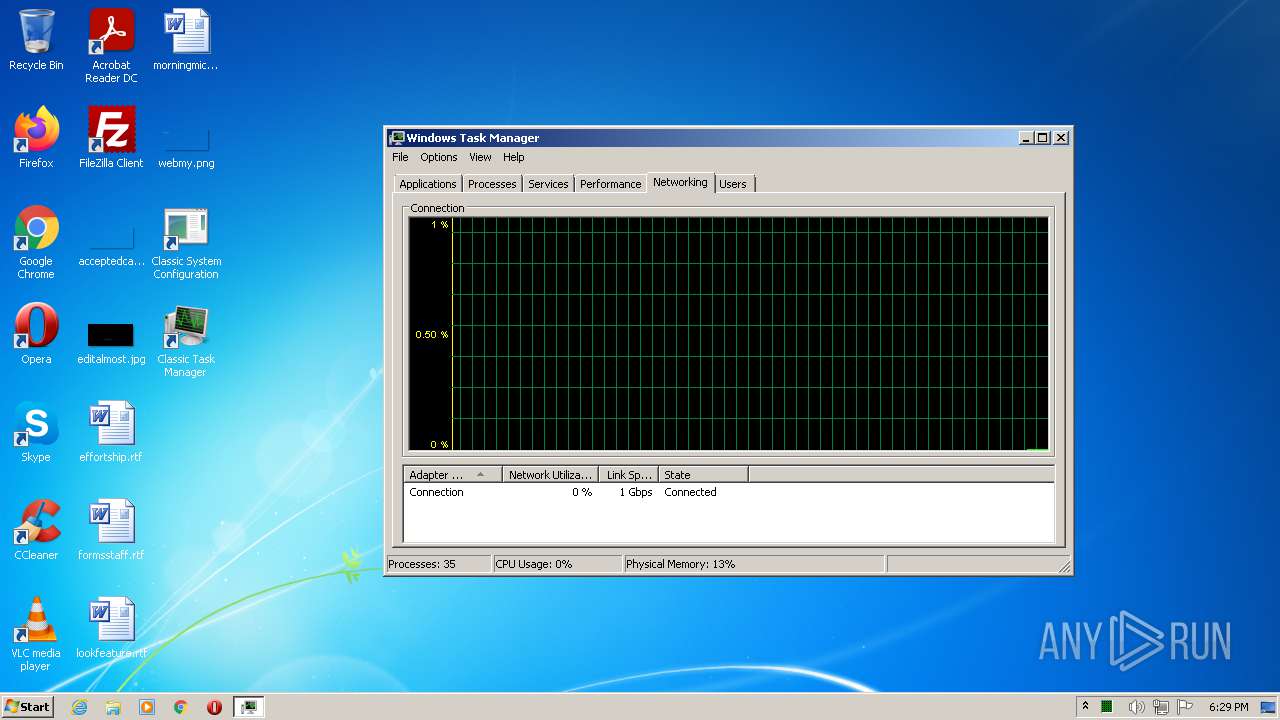
Task: Open the View menu
Action: click(x=480, y=157)
